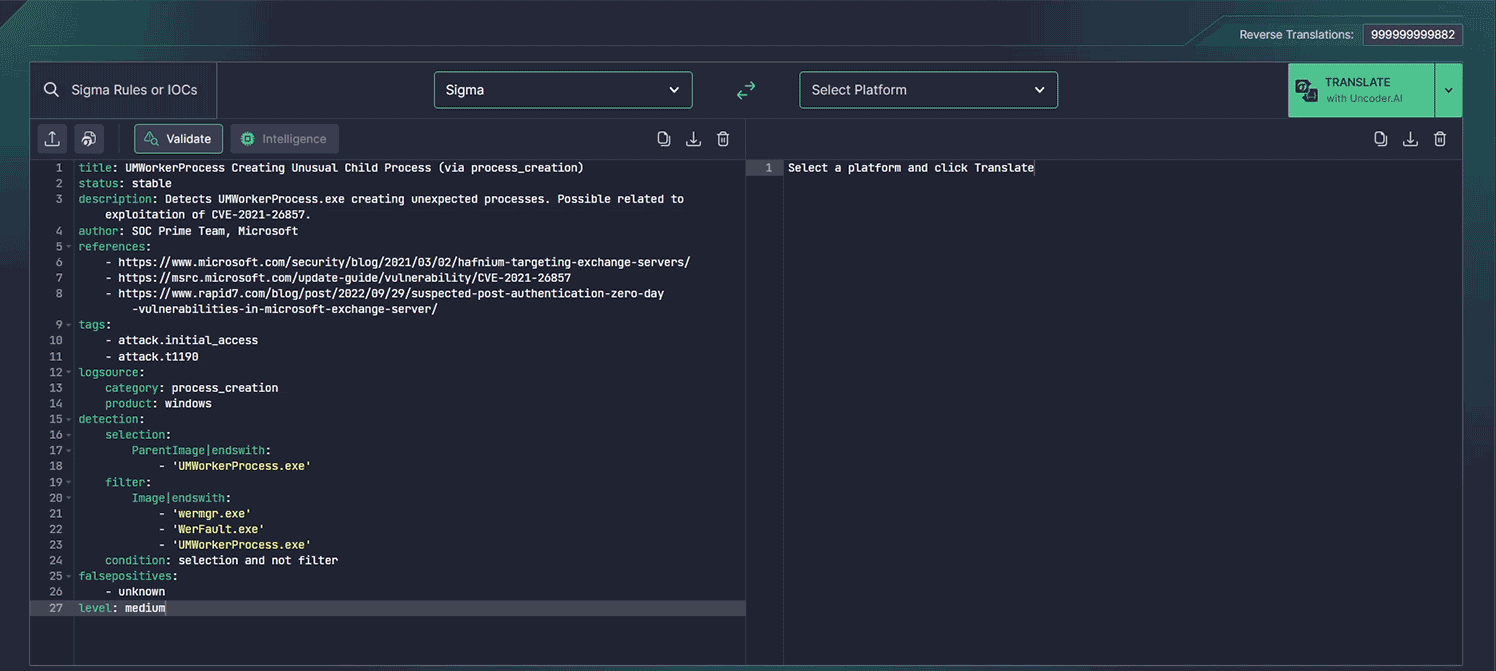This screenshot has width=1496, height=671.
Task: Click the Reverse Translations counter value
Action: [x=1412, y=35]
